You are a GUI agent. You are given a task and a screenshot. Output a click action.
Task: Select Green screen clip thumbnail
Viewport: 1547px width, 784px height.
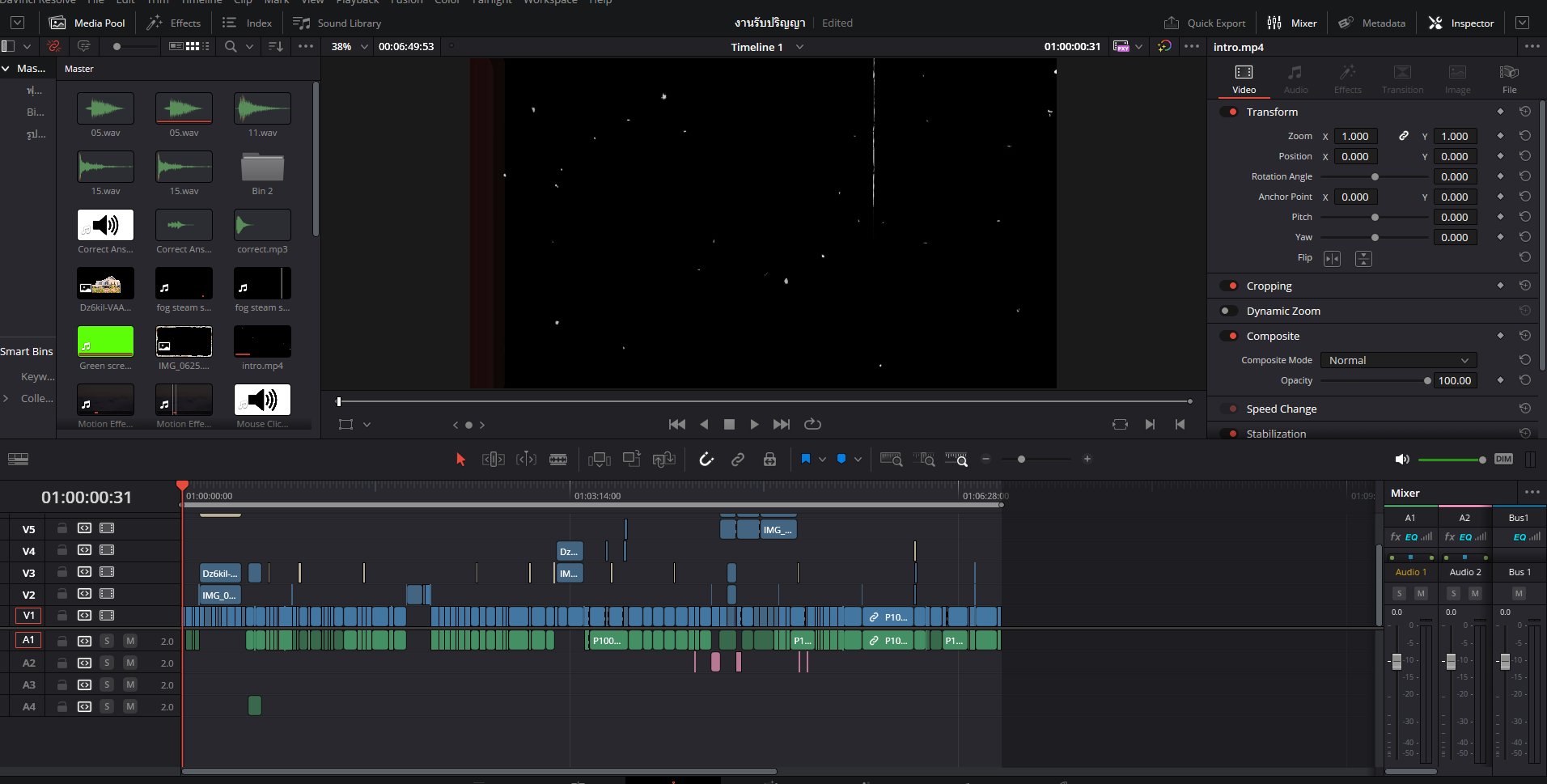[105, 341]
